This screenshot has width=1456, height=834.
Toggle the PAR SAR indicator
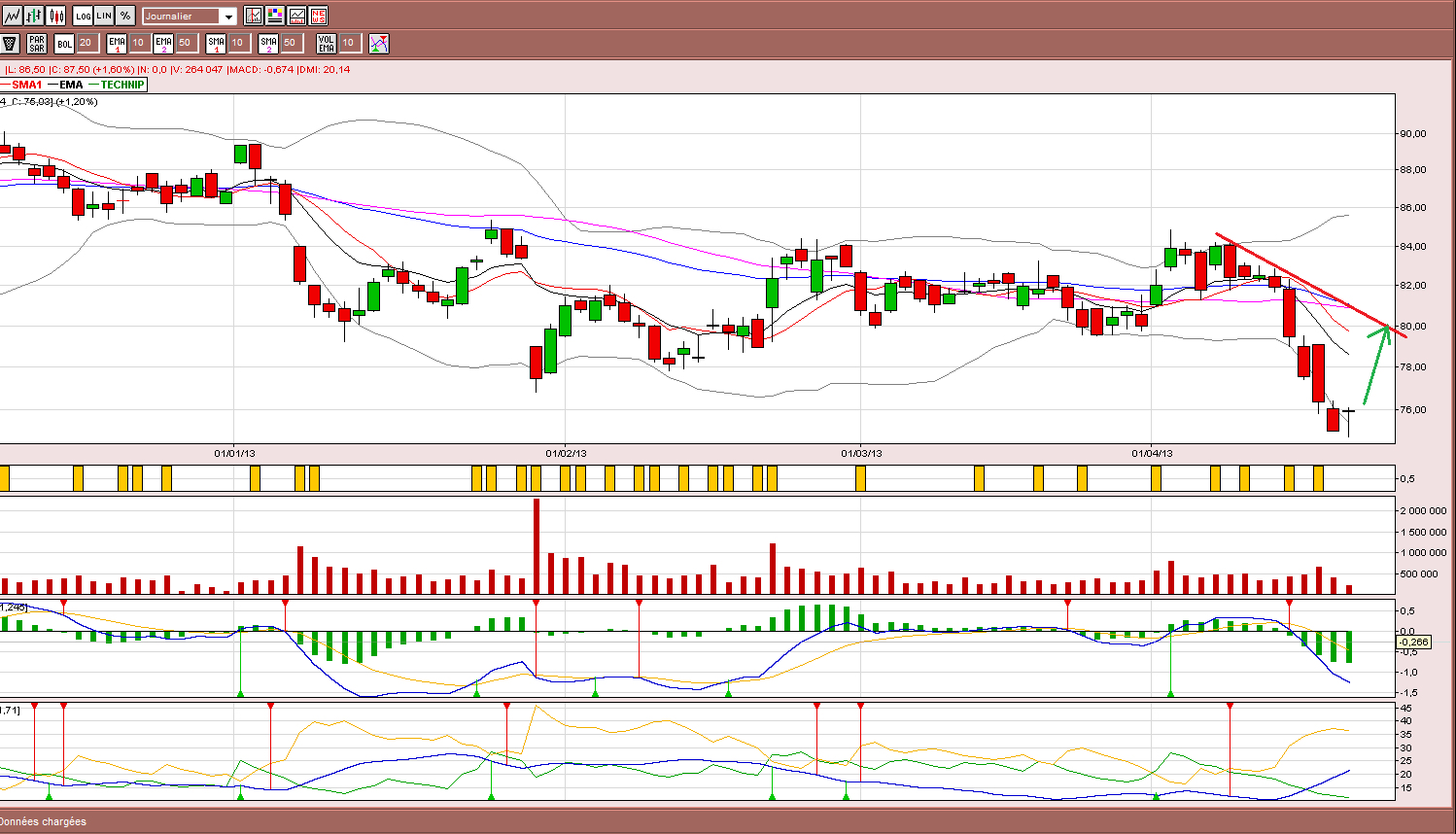click(37, 44)
